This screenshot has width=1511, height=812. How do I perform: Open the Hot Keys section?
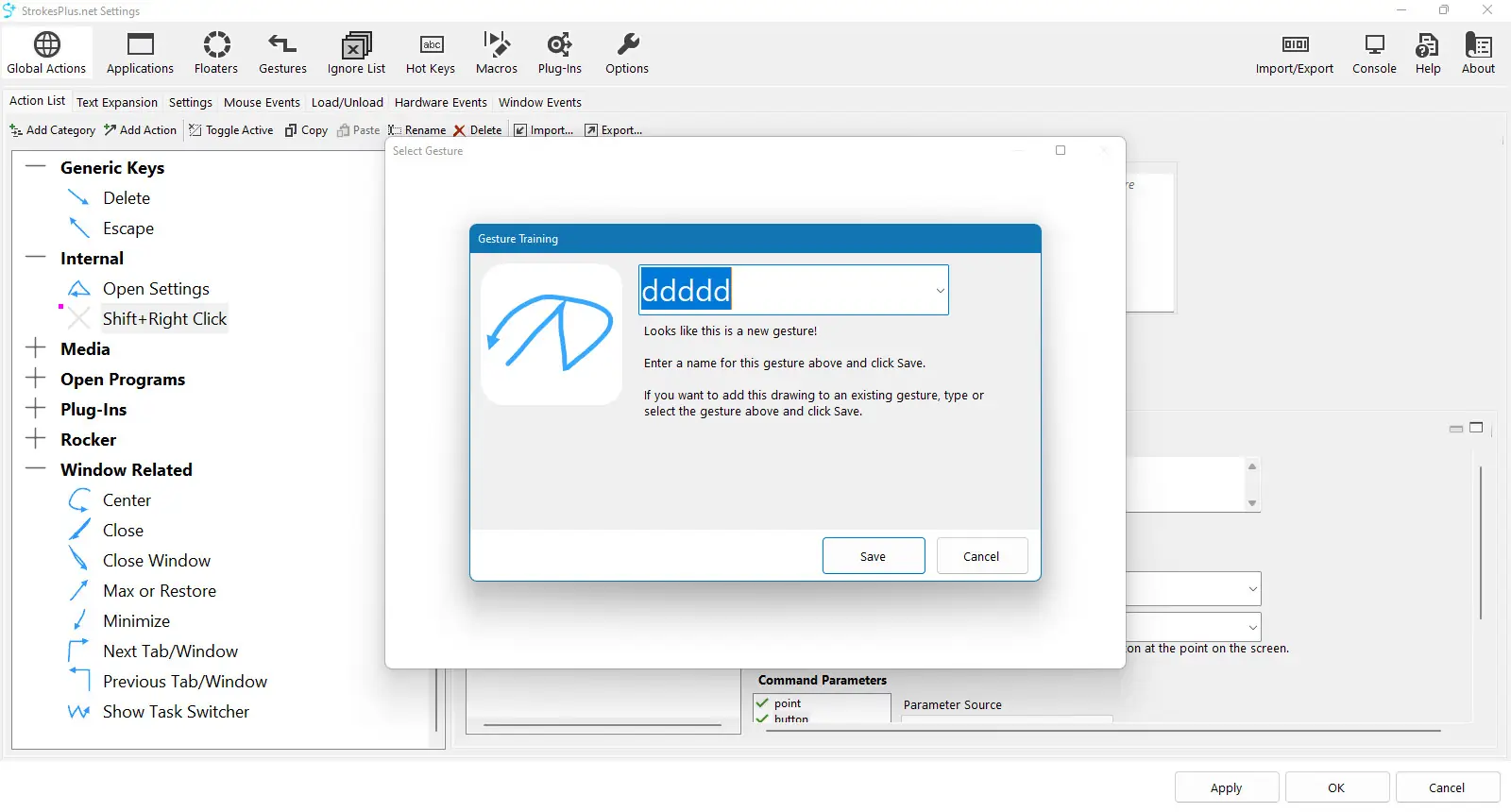point(431,53)
